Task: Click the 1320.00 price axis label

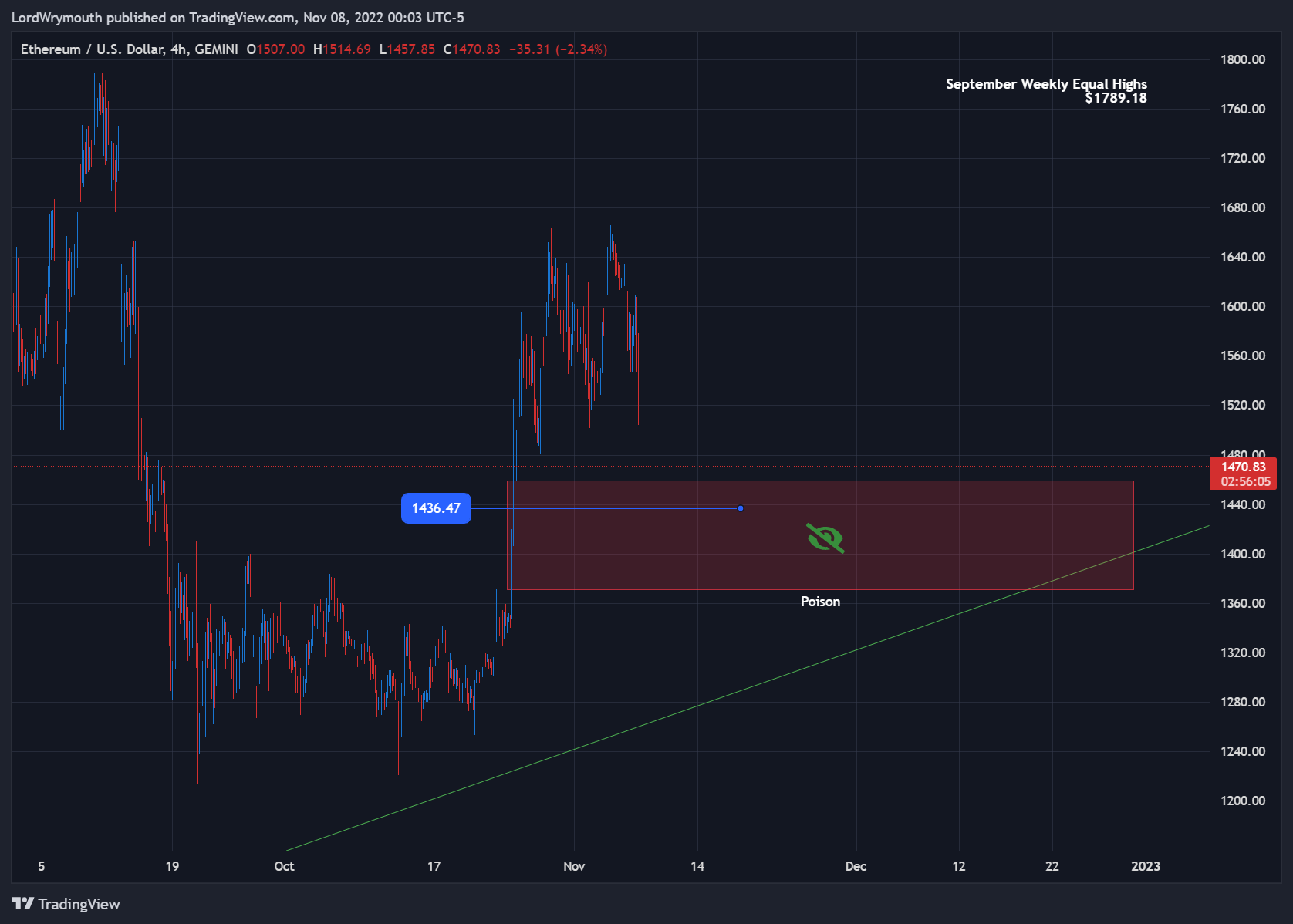Action: tap(1243, 653)
